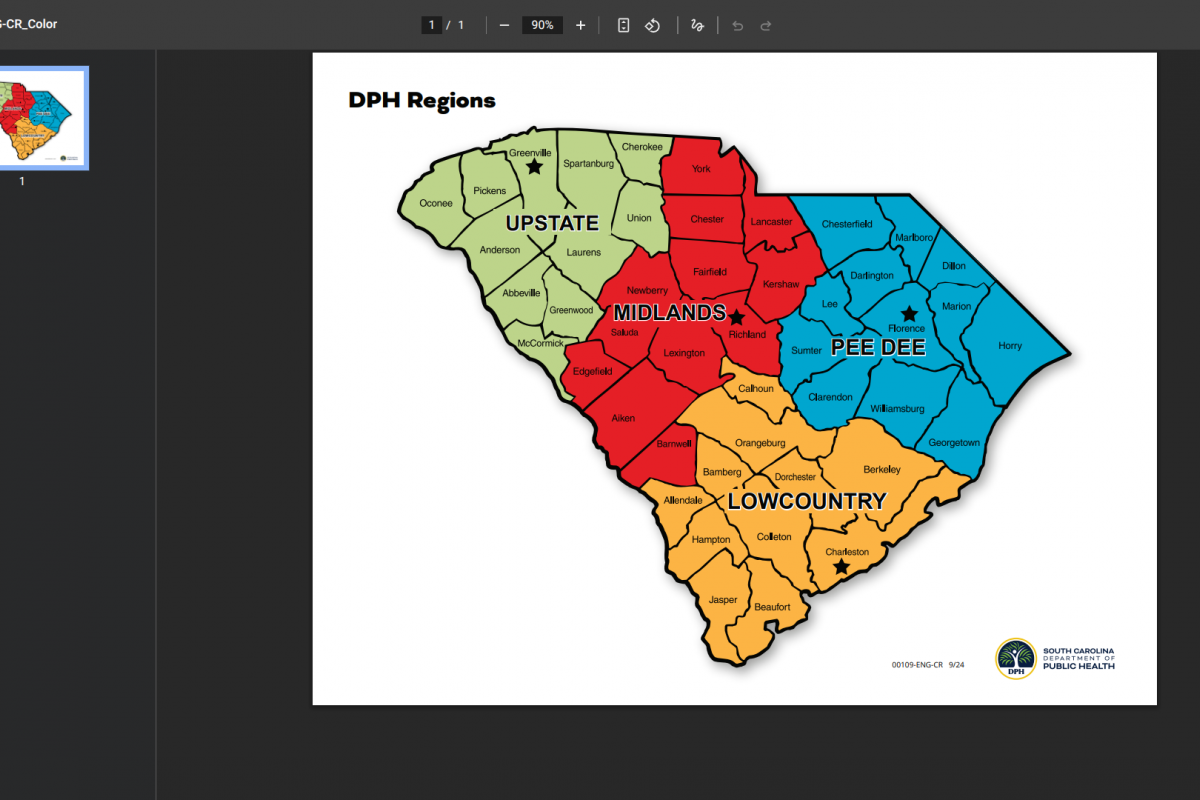
Task: Click the 90% zoom level field
Action: click(x=542, y=25)
